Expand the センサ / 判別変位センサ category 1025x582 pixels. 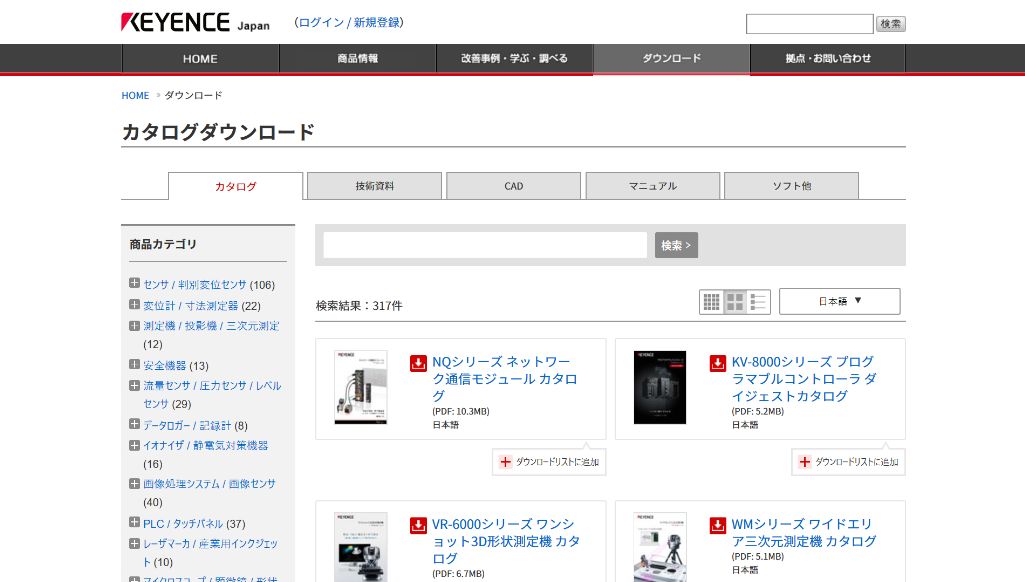tap(133, 283)
